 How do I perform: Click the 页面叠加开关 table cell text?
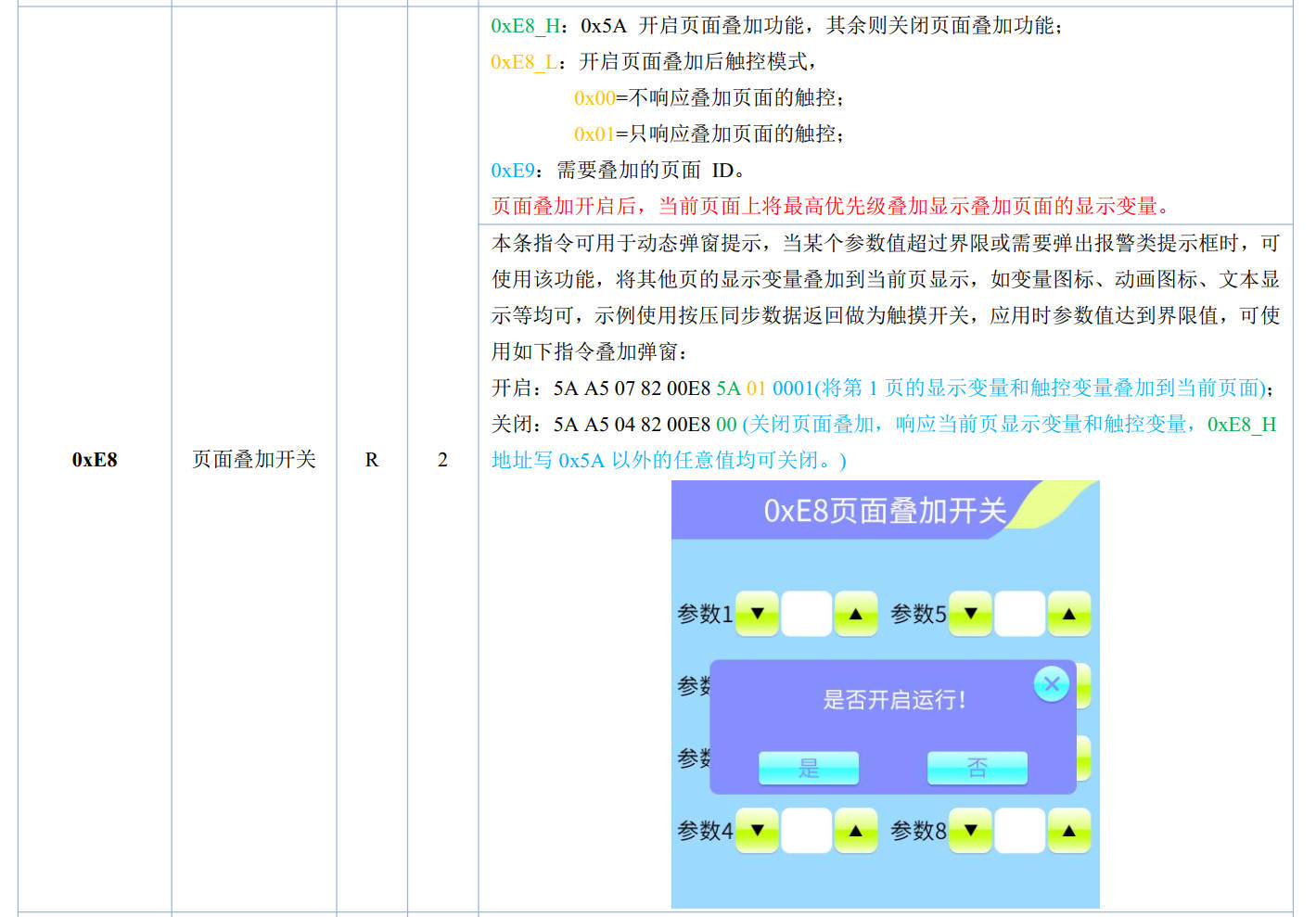253,460
